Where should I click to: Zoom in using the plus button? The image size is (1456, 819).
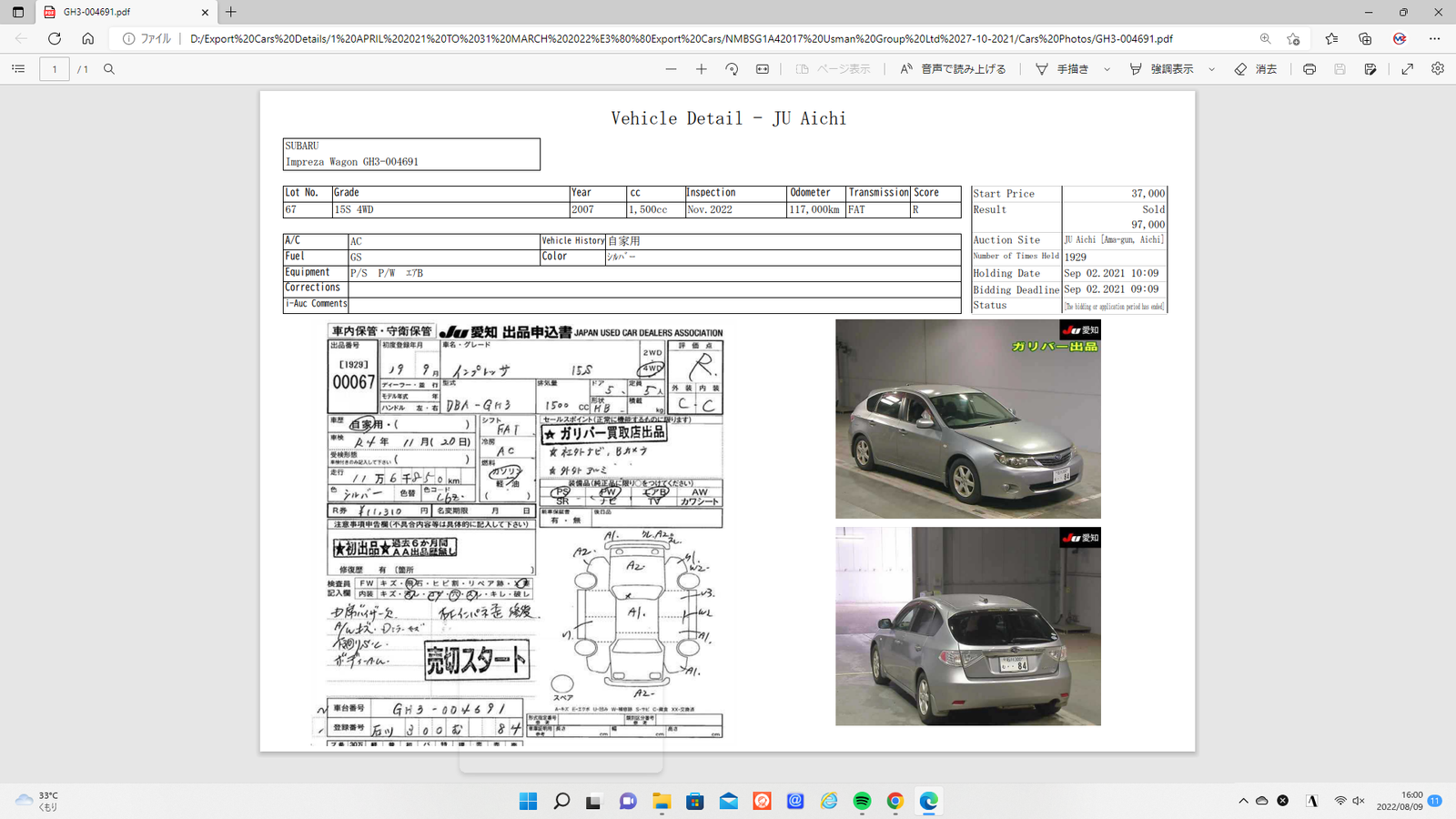click(x=701, y=69)
